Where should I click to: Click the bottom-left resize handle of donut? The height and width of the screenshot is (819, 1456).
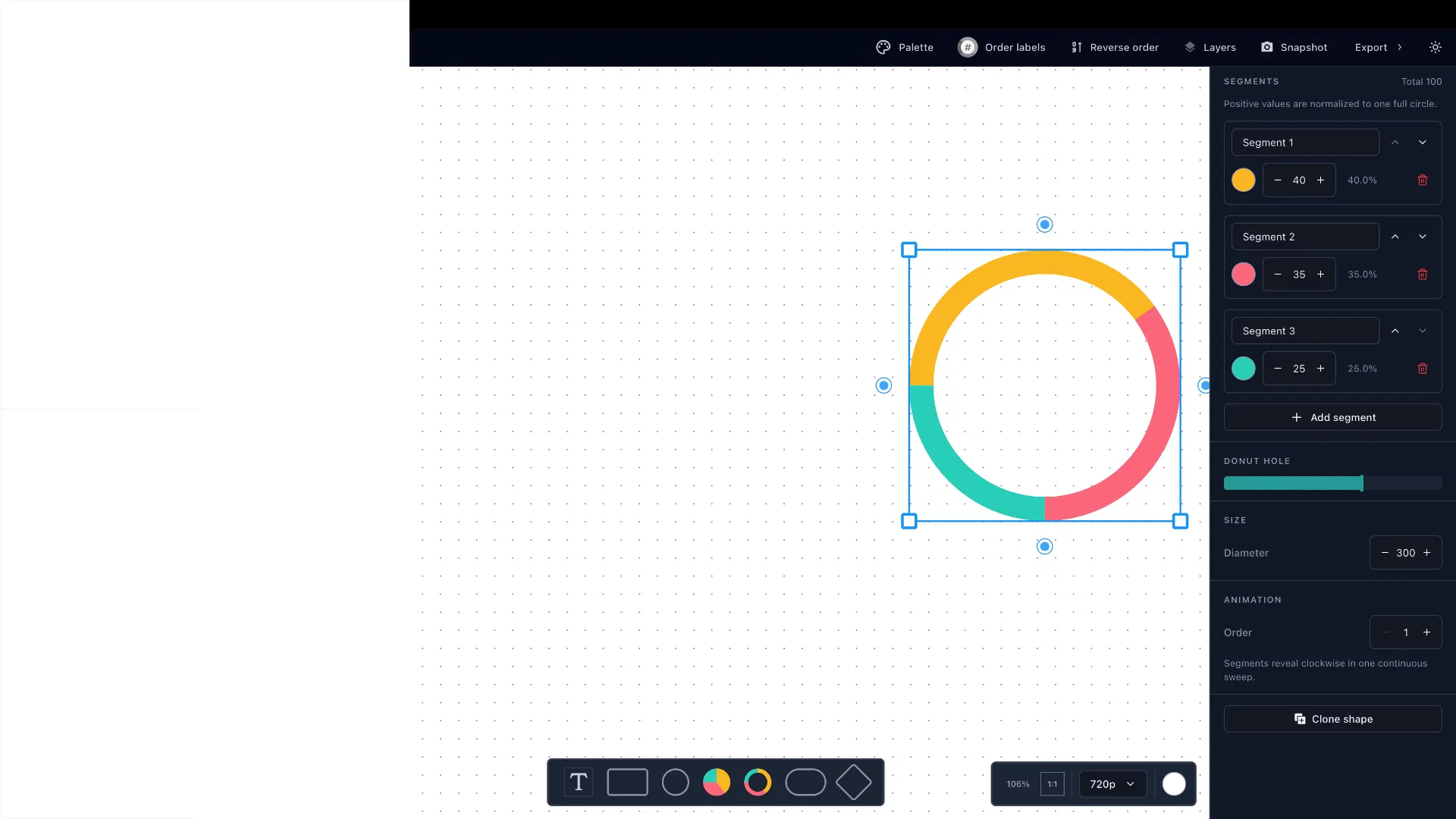908,521
